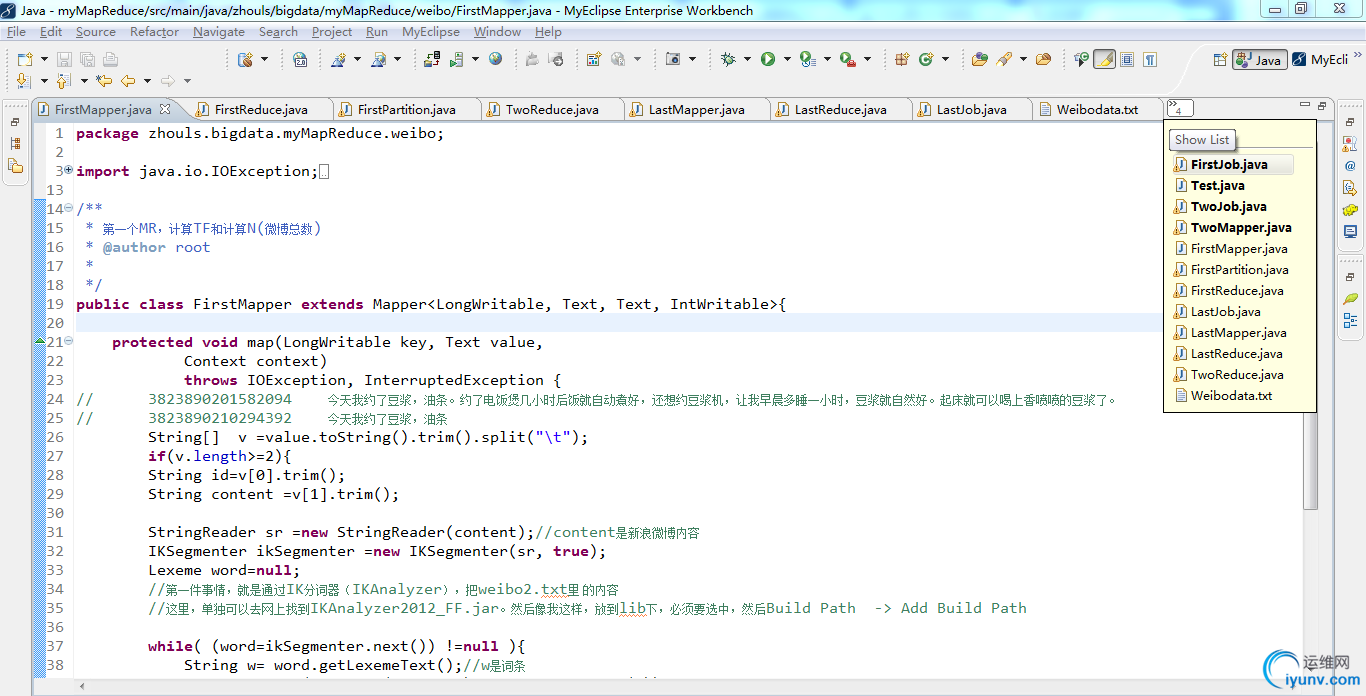
Task: Click the New Java Package icon
Action: pyautogui.click(x=902, y=59)
